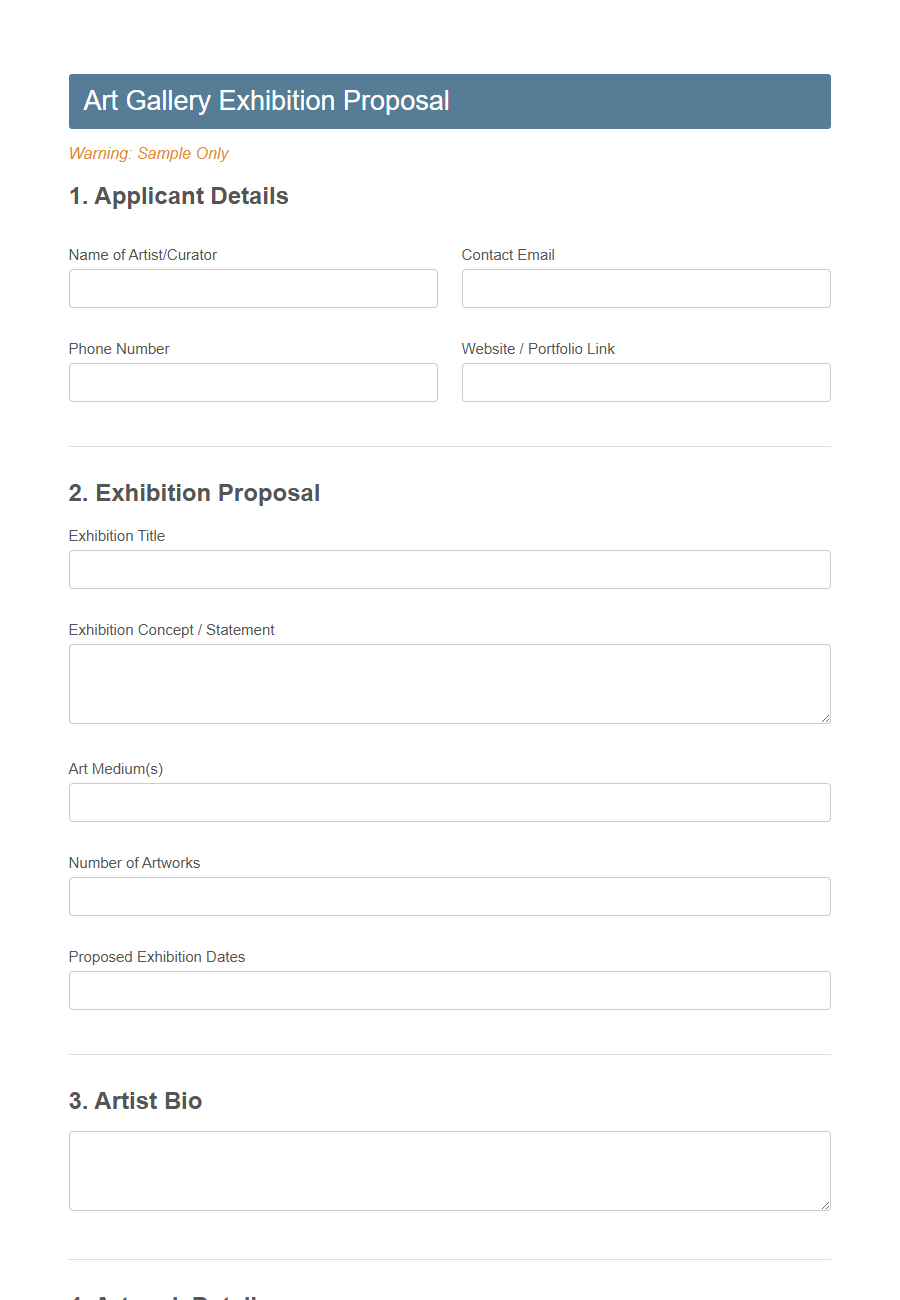Click the Name of Artist/Curator input field
This screenshot has width=900, height=1300.
pyautogui.click(x=252, y=288)
